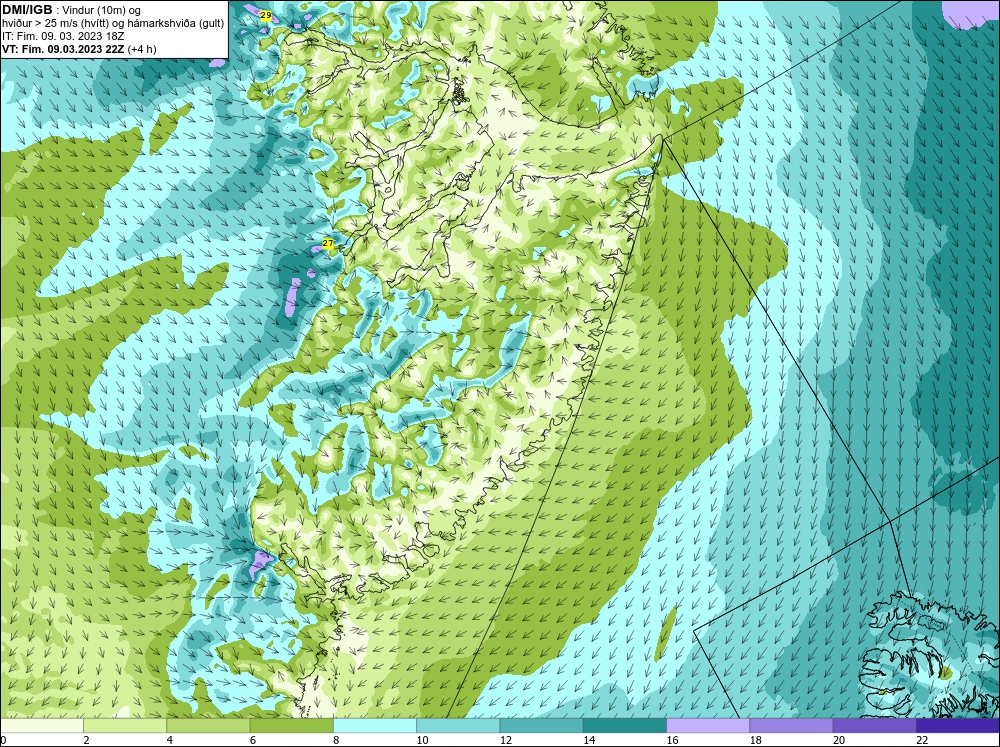Select the 14–16 m/s dark teal swatch

625,726
